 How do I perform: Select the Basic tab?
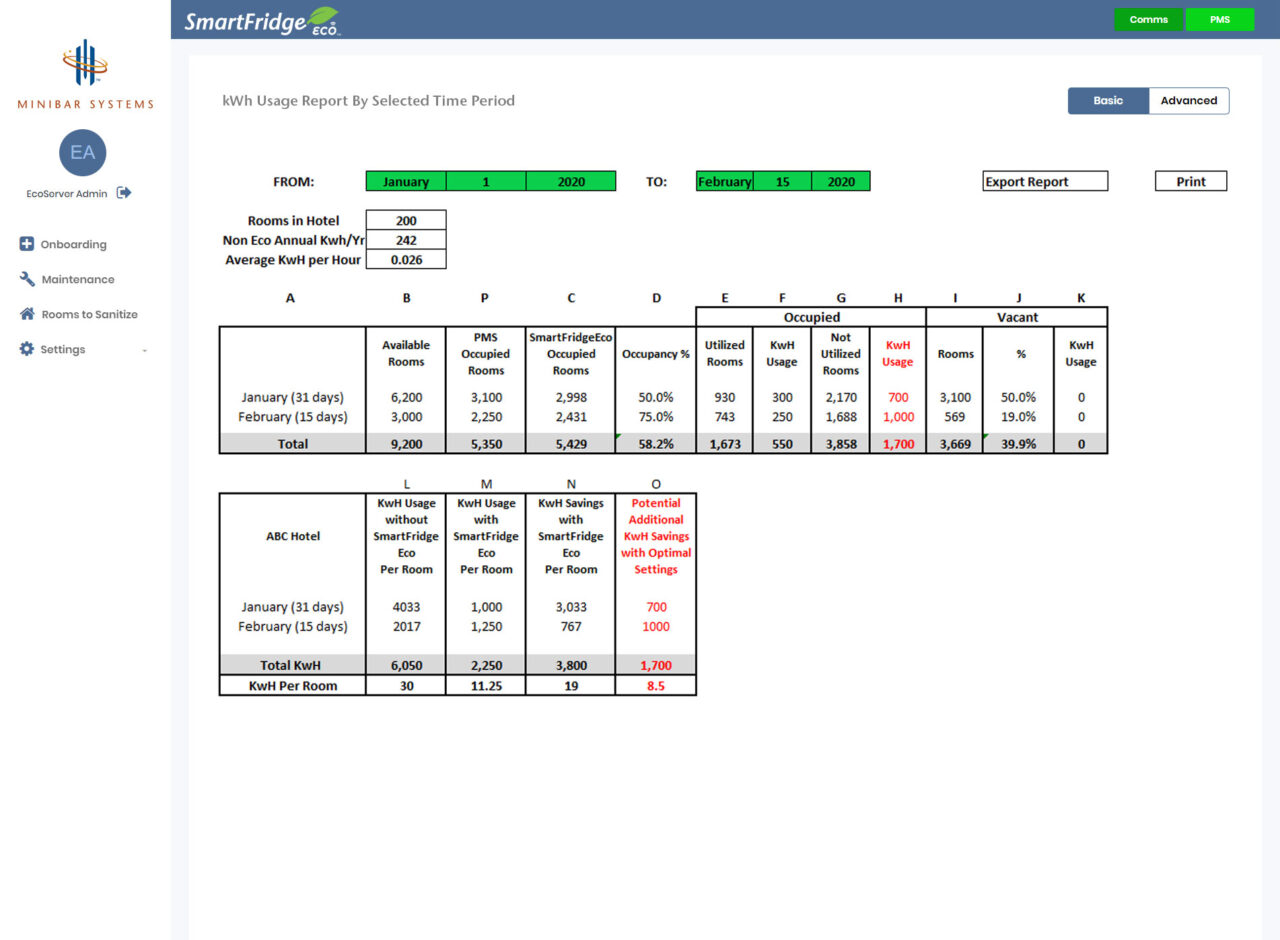click(1108, 100)
